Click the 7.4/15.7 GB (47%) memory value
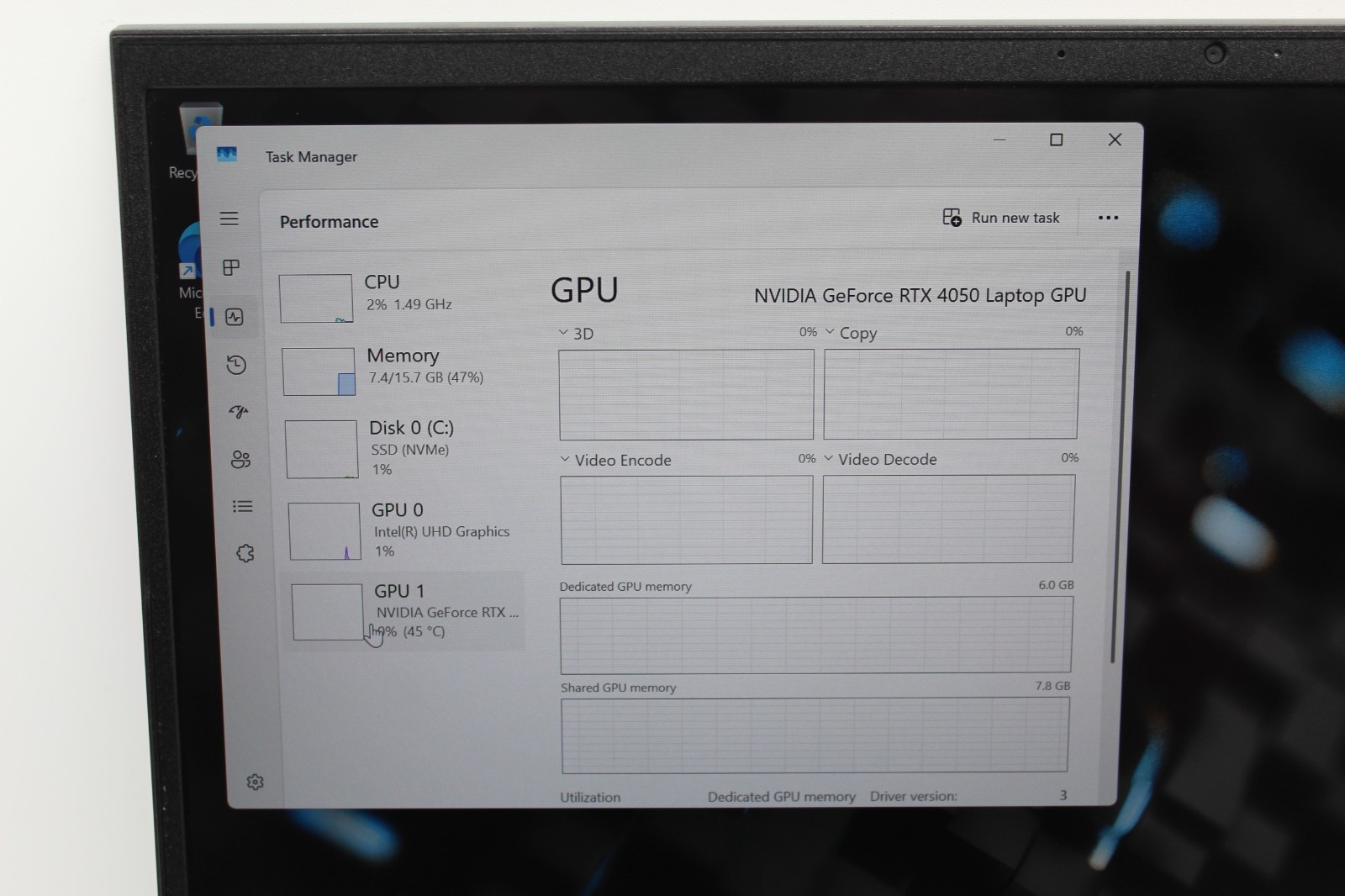This screenshot has width=1345, height=896. coord(426,377)
